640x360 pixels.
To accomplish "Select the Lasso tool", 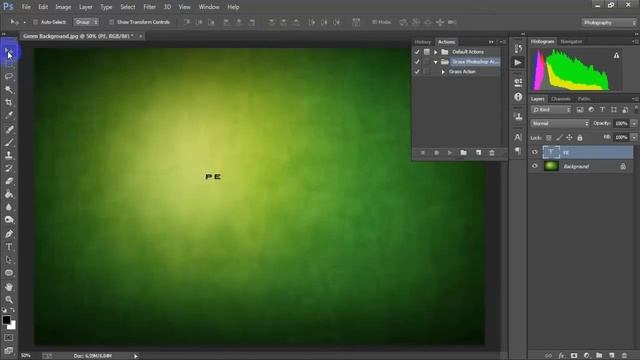I will (9, 76).
